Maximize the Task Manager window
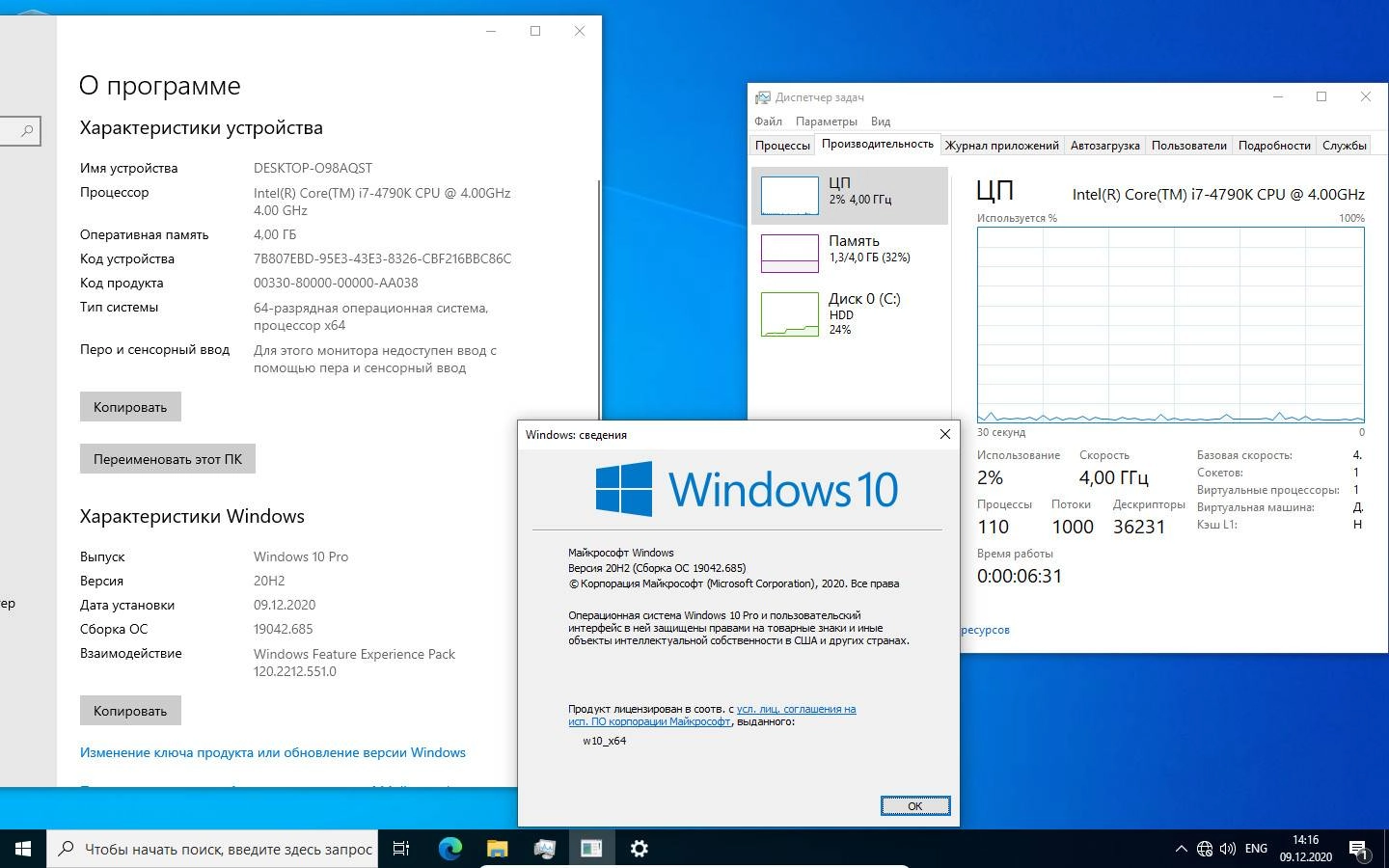The width and height of the screenshot is (1389, 868). [x=1321, y=96]
